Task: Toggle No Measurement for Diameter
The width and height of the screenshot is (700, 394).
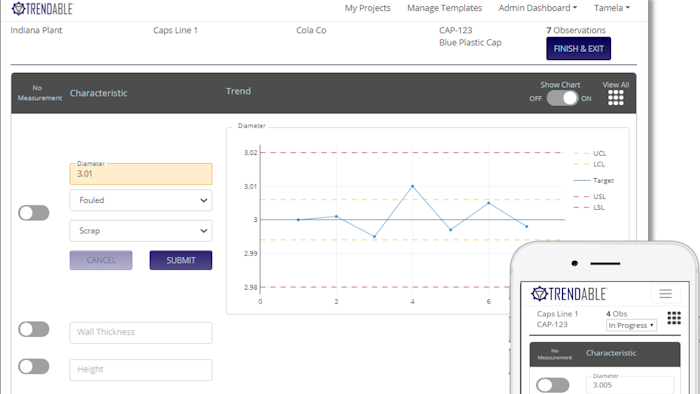Action: coord(33,213)
